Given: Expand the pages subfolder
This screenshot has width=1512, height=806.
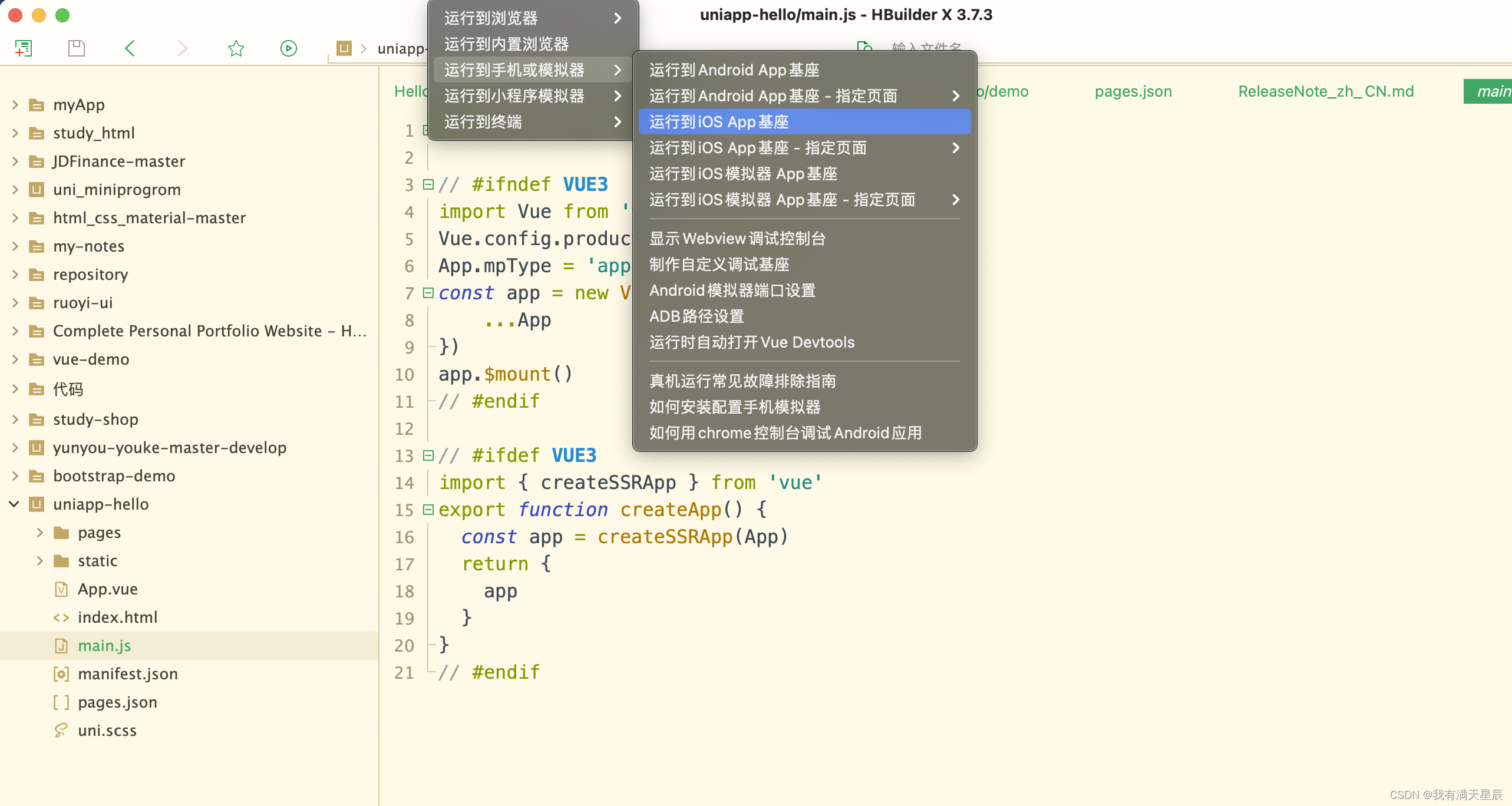Looking at the screenshot, I should [39, 532].
